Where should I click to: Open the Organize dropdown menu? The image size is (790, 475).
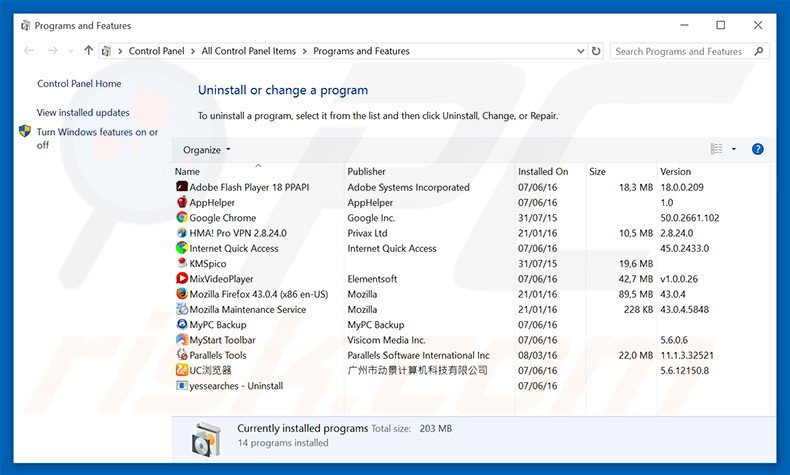tap(207, 150)
